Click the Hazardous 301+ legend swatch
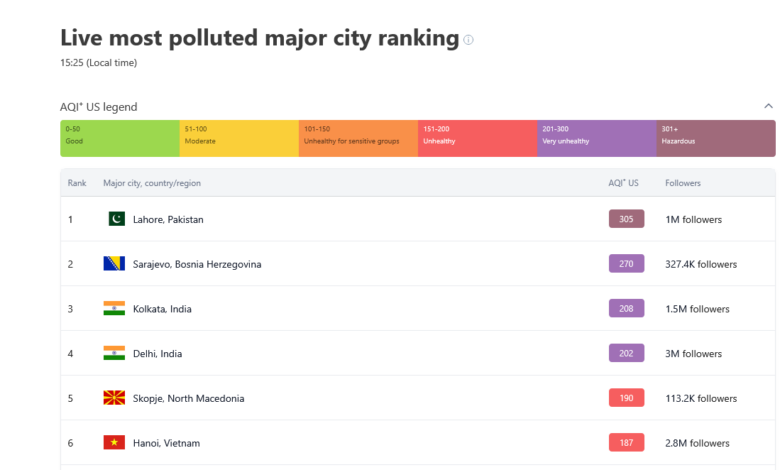The height and width of the screenshot is (470, 780). pos(715,138)
